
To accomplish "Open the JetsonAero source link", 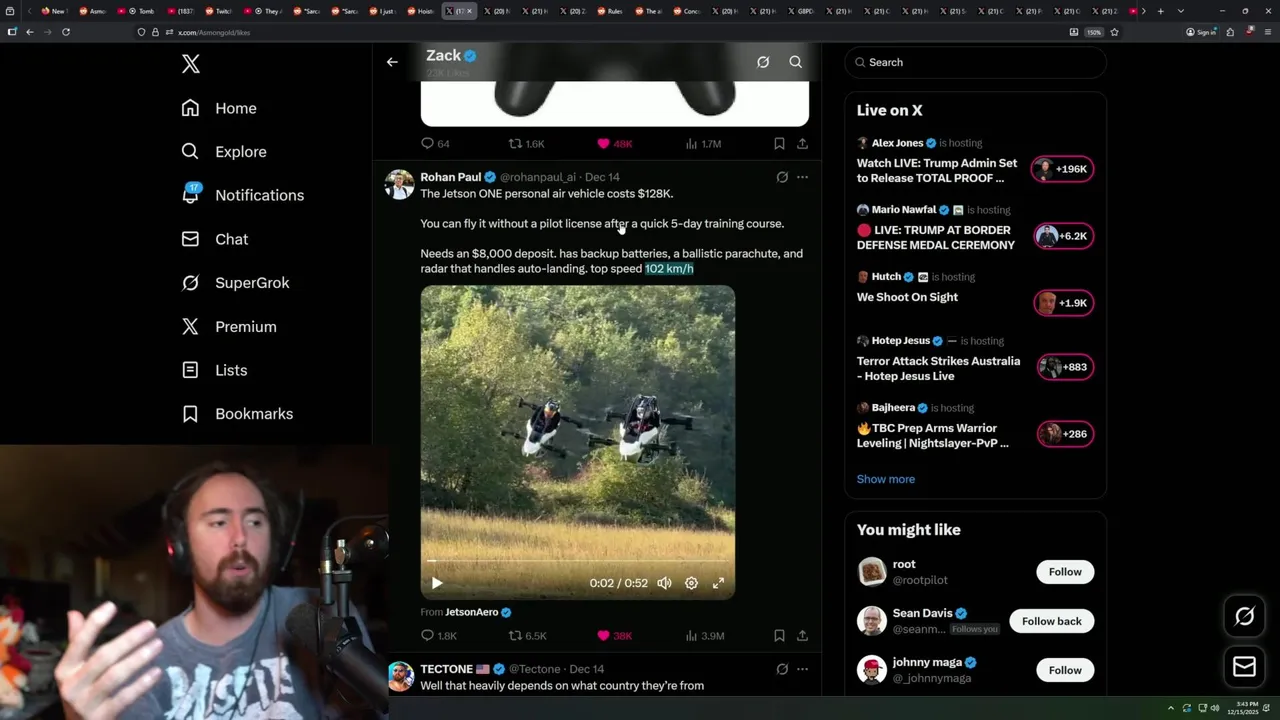I will [x=471, y=612].
